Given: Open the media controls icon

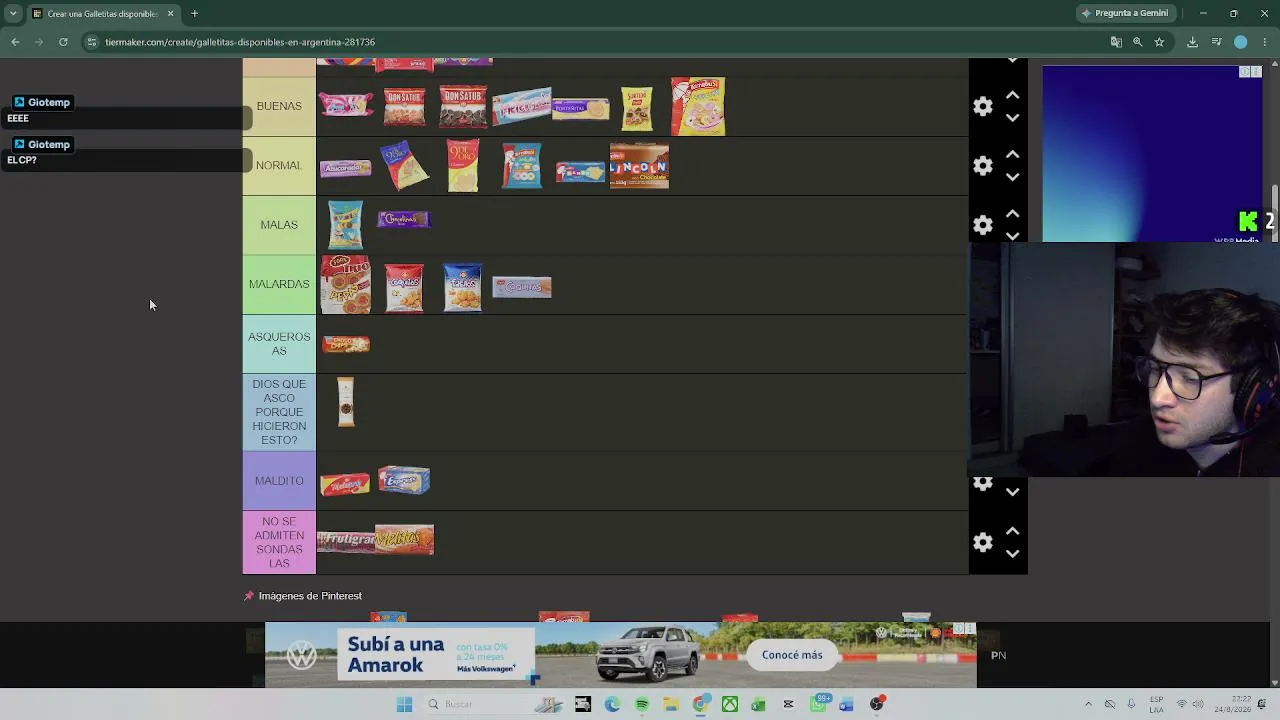Looking at the screenshot, I should pos(1216,42).
